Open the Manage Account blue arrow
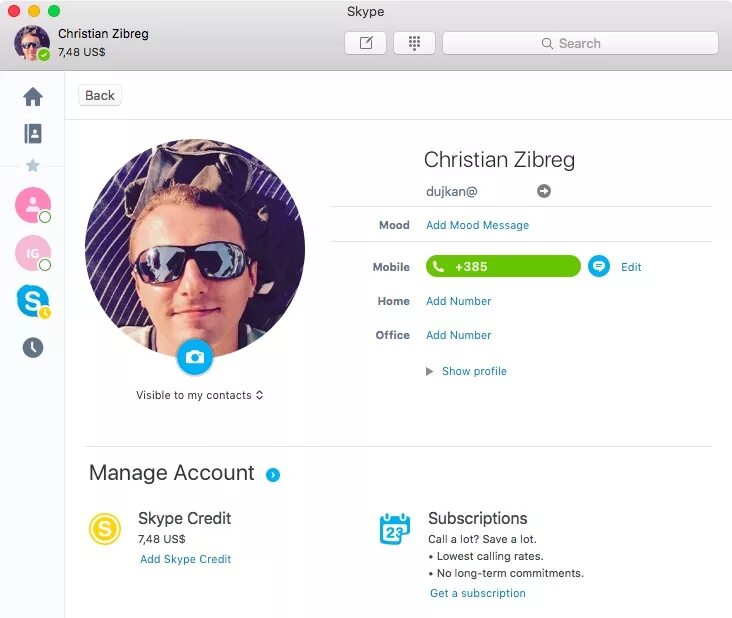Screen dimensions: 732x618 (x=273, y=475)
